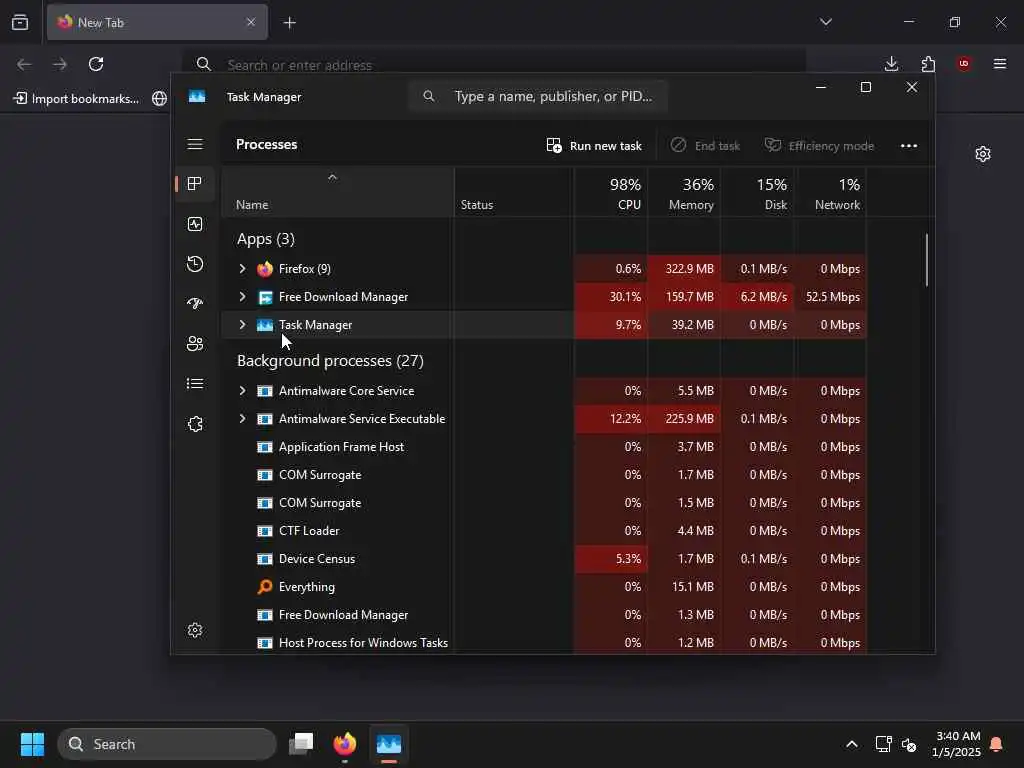Open the three-dot more options menu
The image size is (1024, 768).
[x=909, y=146]
